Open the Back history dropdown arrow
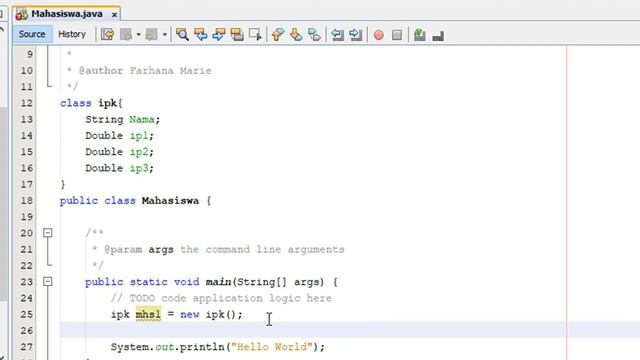This screenshot has height=360, width=640. click(138, 35)
